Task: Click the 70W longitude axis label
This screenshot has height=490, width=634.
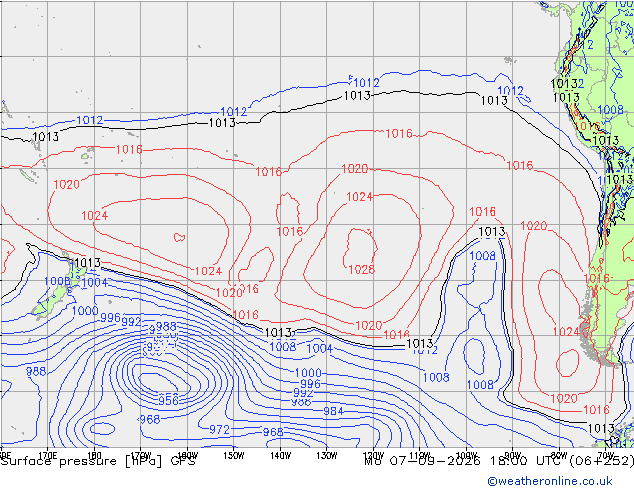Action: (605, 456)
